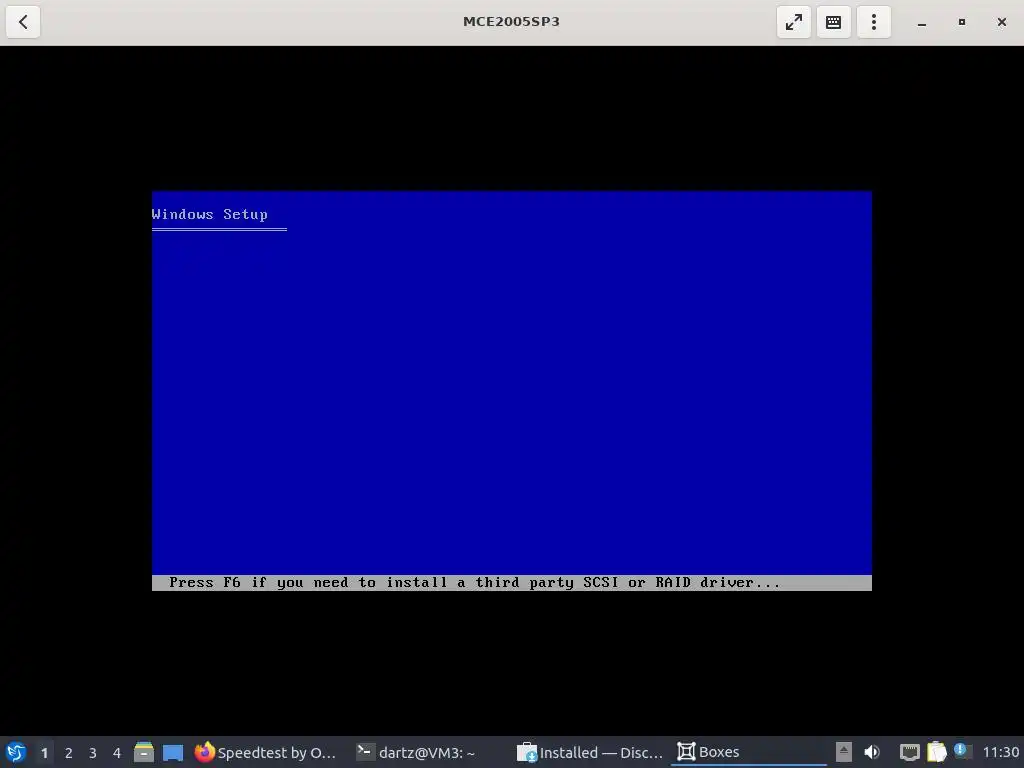
Task: Open the wired network tray icon
Action: click(909, 752)
